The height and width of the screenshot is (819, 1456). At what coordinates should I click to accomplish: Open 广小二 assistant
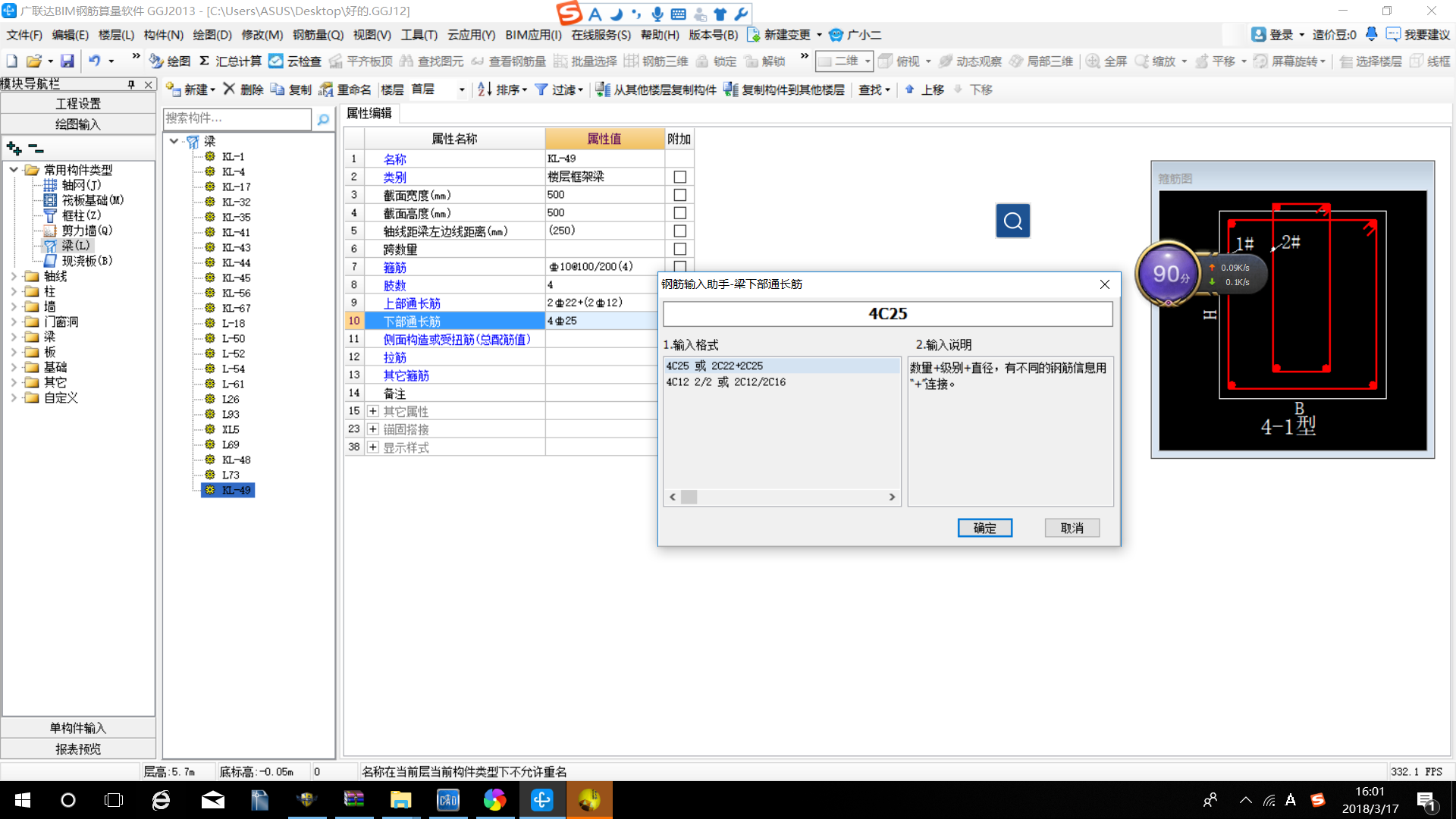click(x=855, y=35)
